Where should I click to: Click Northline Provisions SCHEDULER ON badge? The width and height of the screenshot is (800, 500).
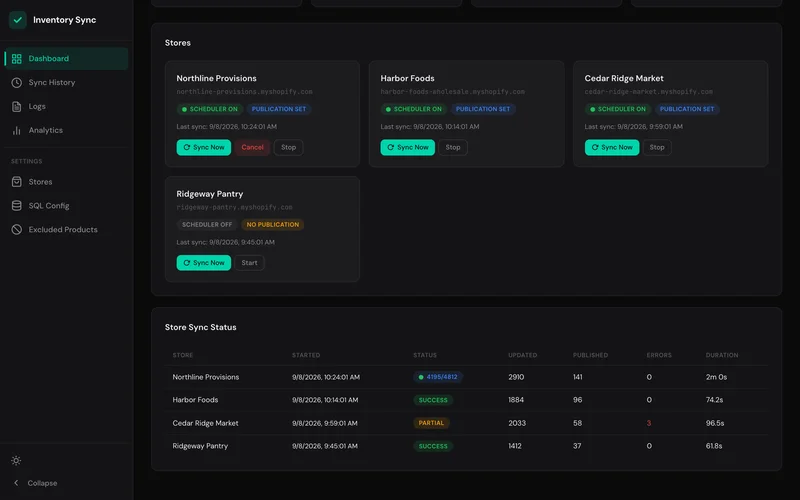210,109
